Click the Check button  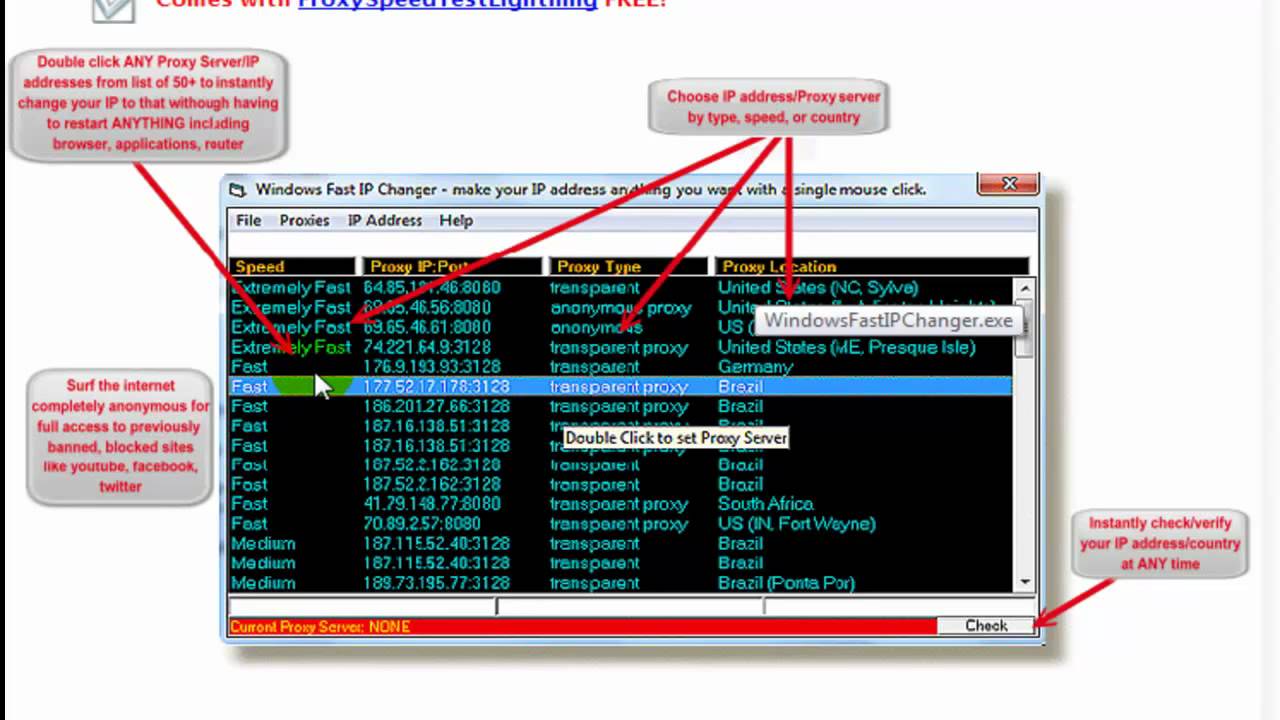[x=986, y=625]
